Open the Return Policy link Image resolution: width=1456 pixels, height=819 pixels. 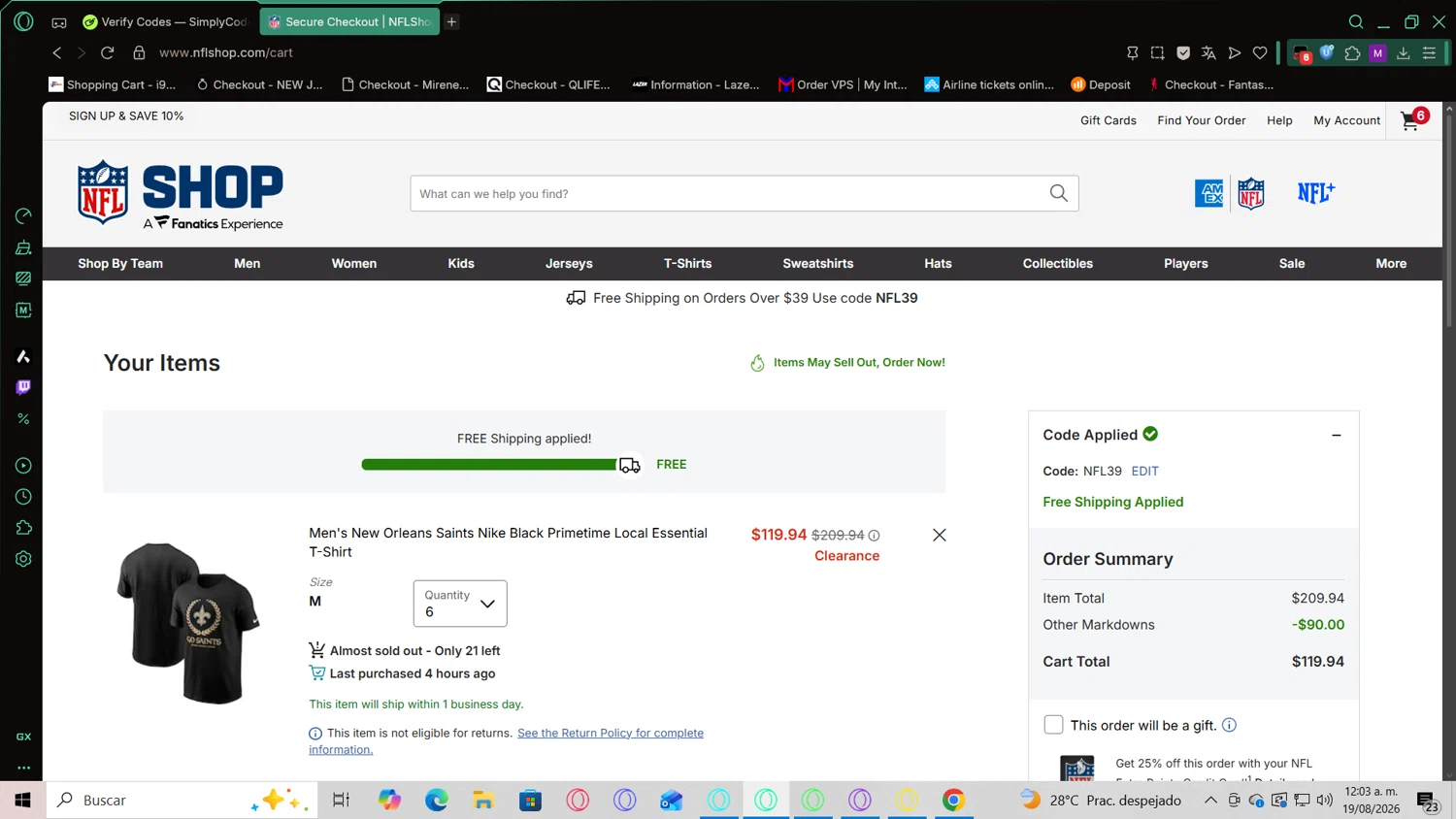[x=611, y=734]
